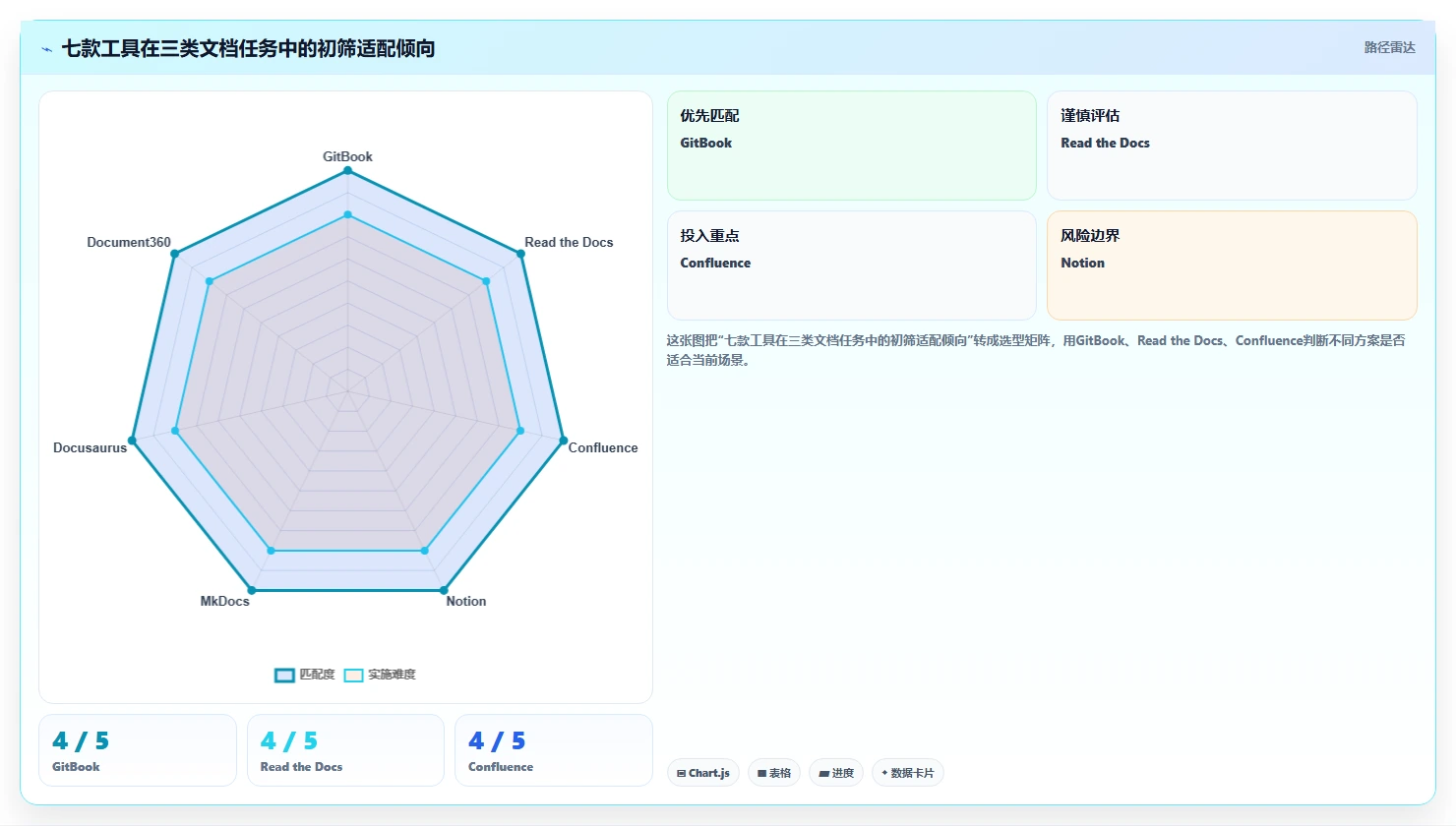Click the 路径雷达 label in header
Image resolution: width=1456 pixels, height=826 pixels.
click(x=1389, y=47)
